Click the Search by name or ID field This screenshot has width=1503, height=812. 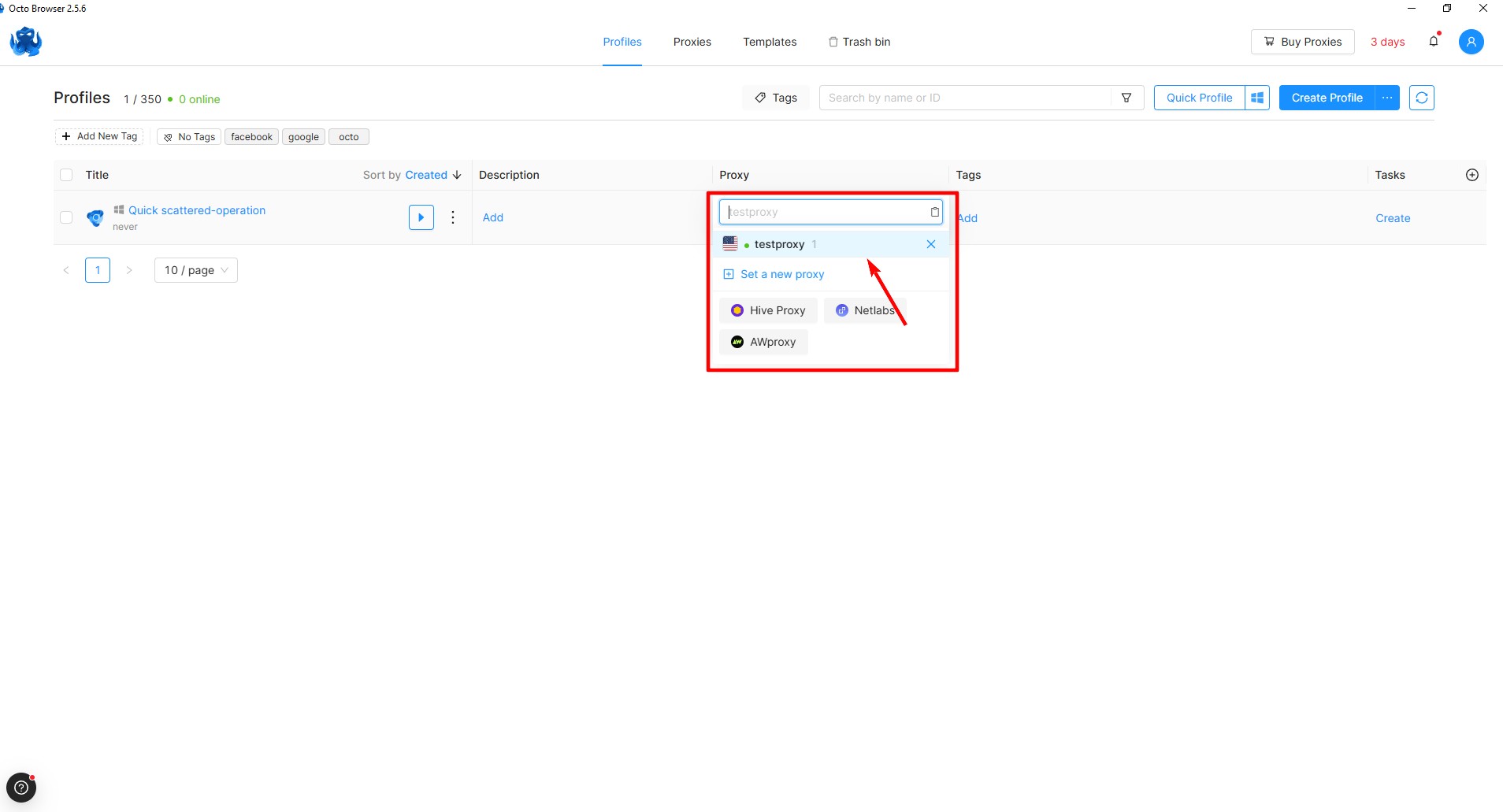pyautogui.click(x=965, y=98)
